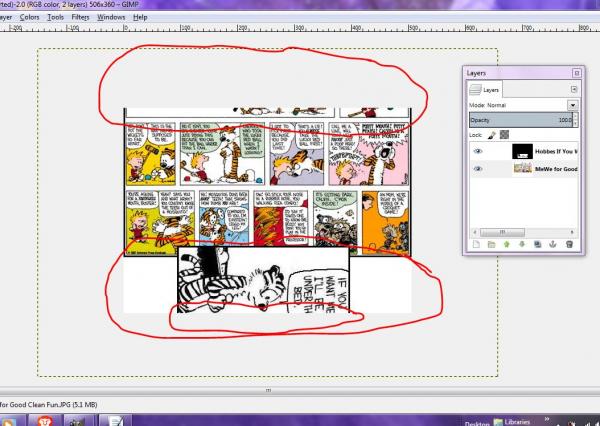
Task: Click the Layers list scroll left arrow
Action: (x=475, y=232)
